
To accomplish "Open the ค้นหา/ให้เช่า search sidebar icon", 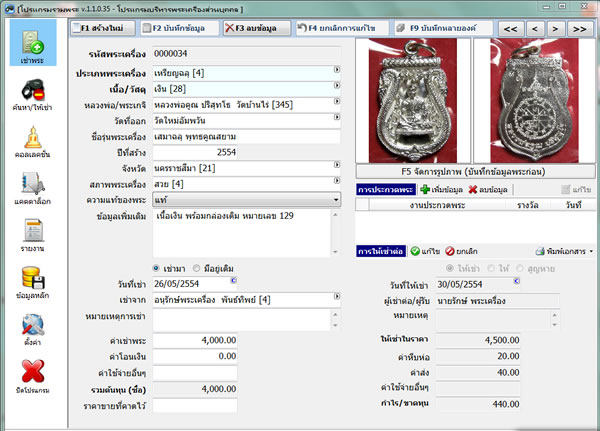I will tap(30, 95).
